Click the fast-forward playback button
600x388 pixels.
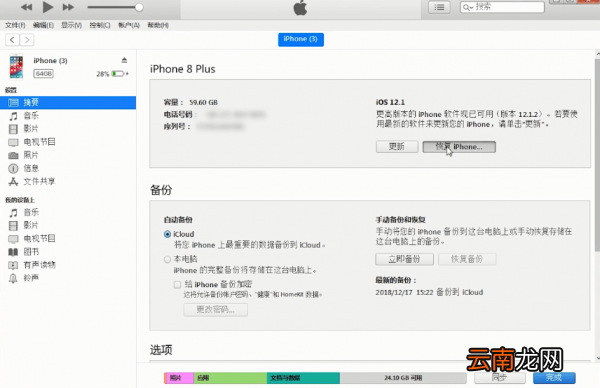[x=68, y=7]
